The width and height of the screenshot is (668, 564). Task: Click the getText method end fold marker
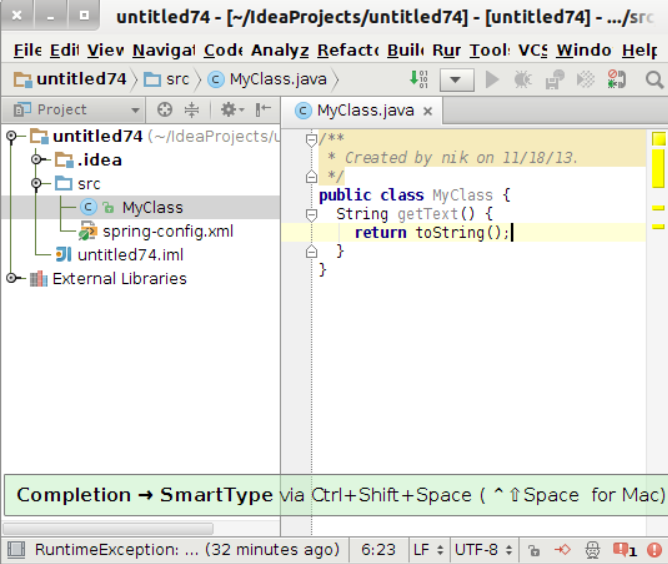point(311,252)
